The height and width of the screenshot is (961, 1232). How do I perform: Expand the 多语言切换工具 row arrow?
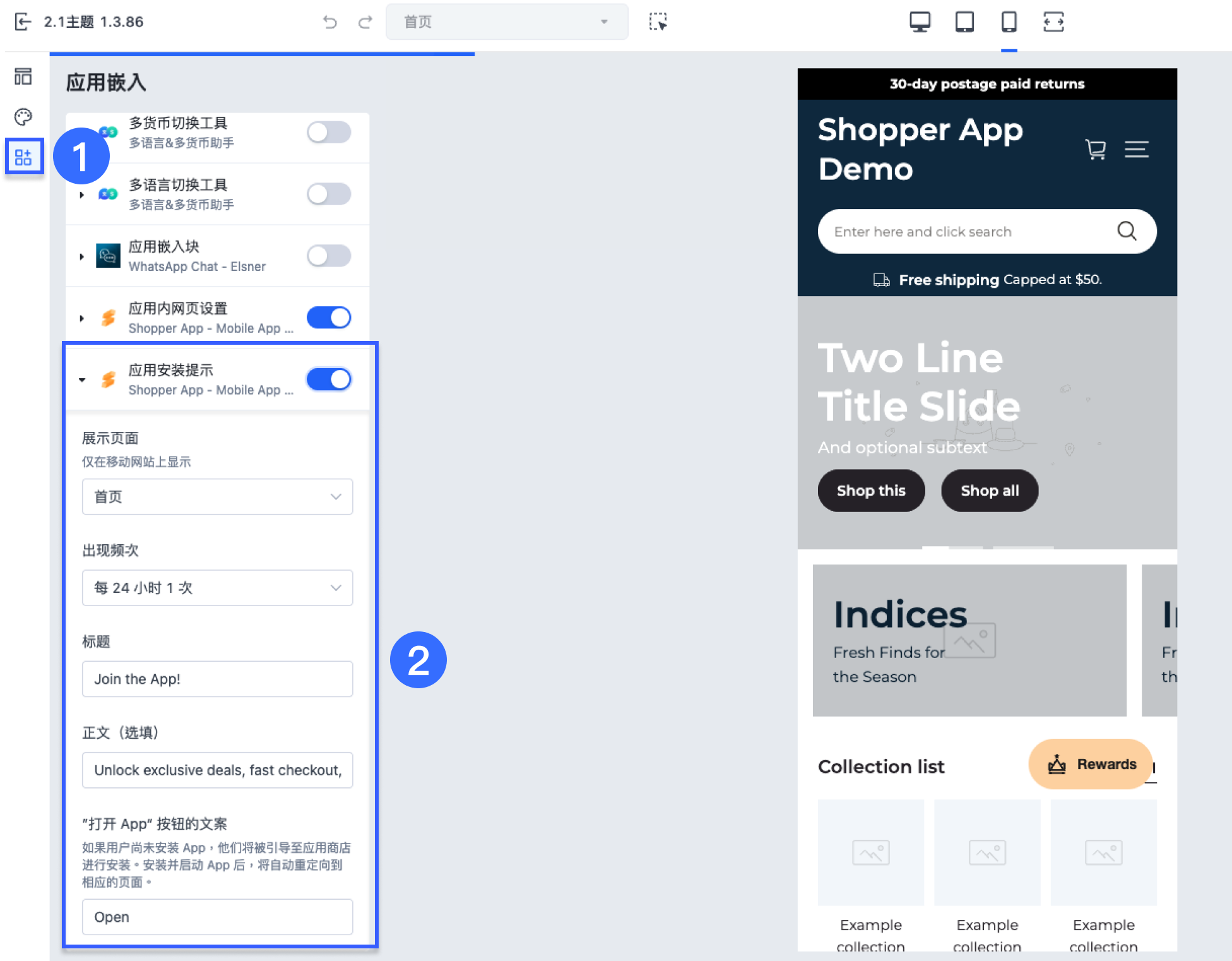82,194
